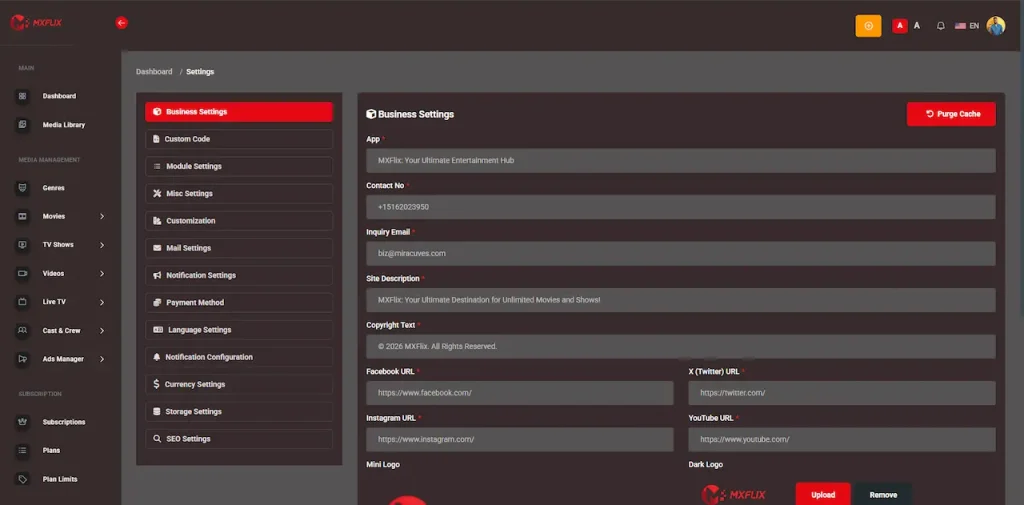Focus the App name input field
This screenshot has height=505, width=1024.
click(680, 160)
